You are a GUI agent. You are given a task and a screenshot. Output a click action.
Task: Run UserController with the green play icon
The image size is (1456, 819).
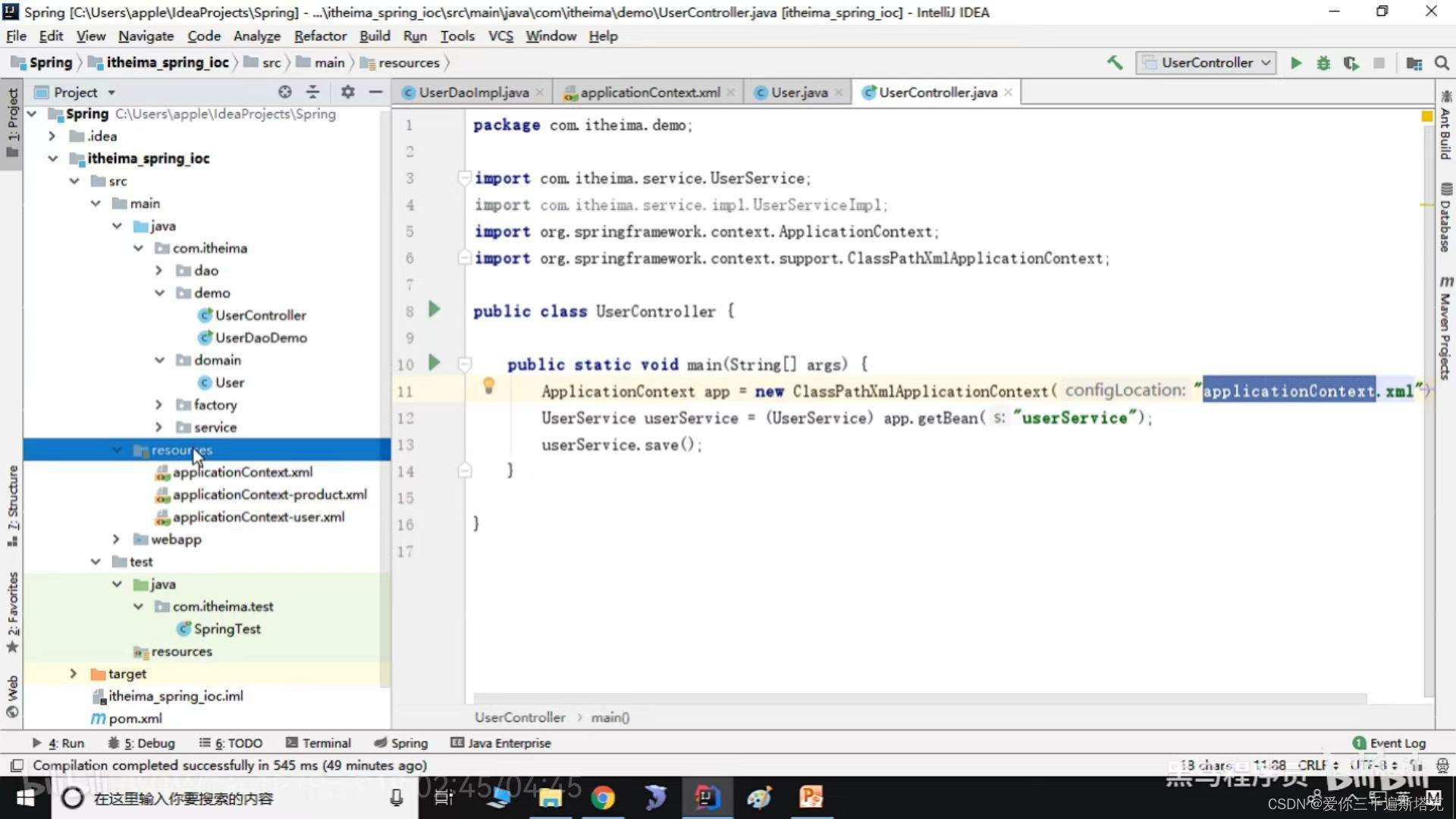click(1296, 63)
